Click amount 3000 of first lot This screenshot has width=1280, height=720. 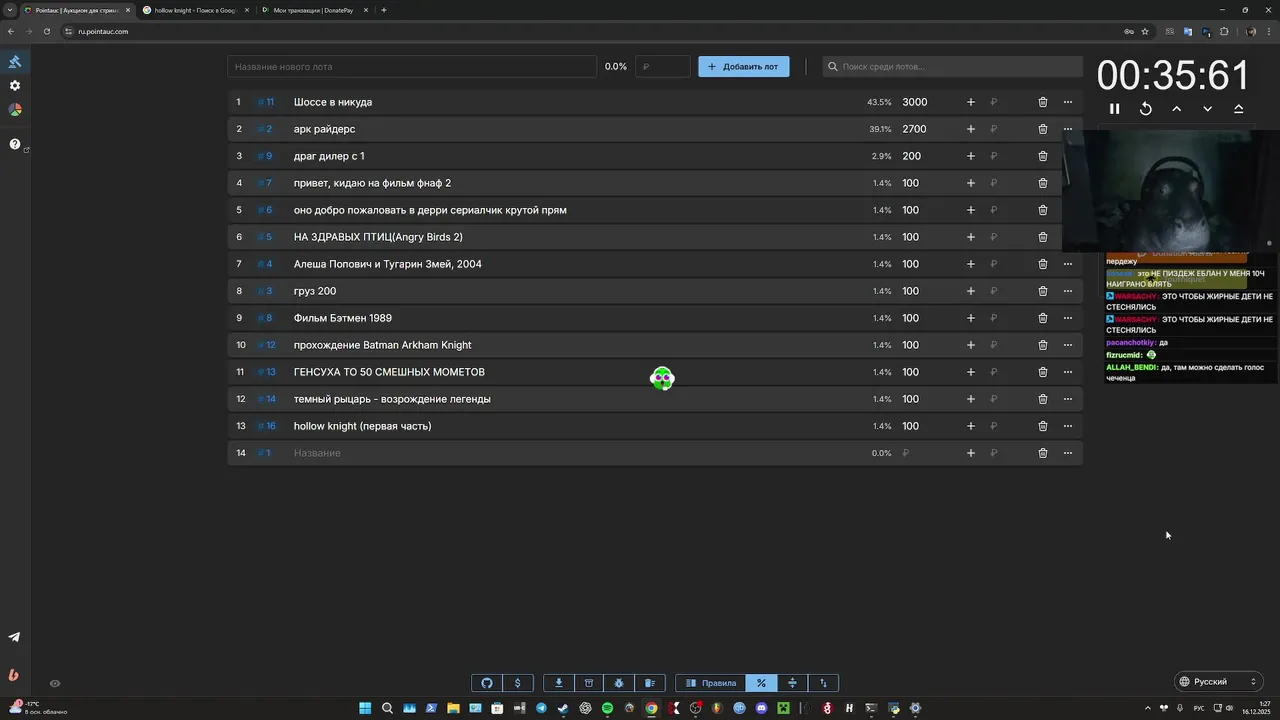click(915, 102)
